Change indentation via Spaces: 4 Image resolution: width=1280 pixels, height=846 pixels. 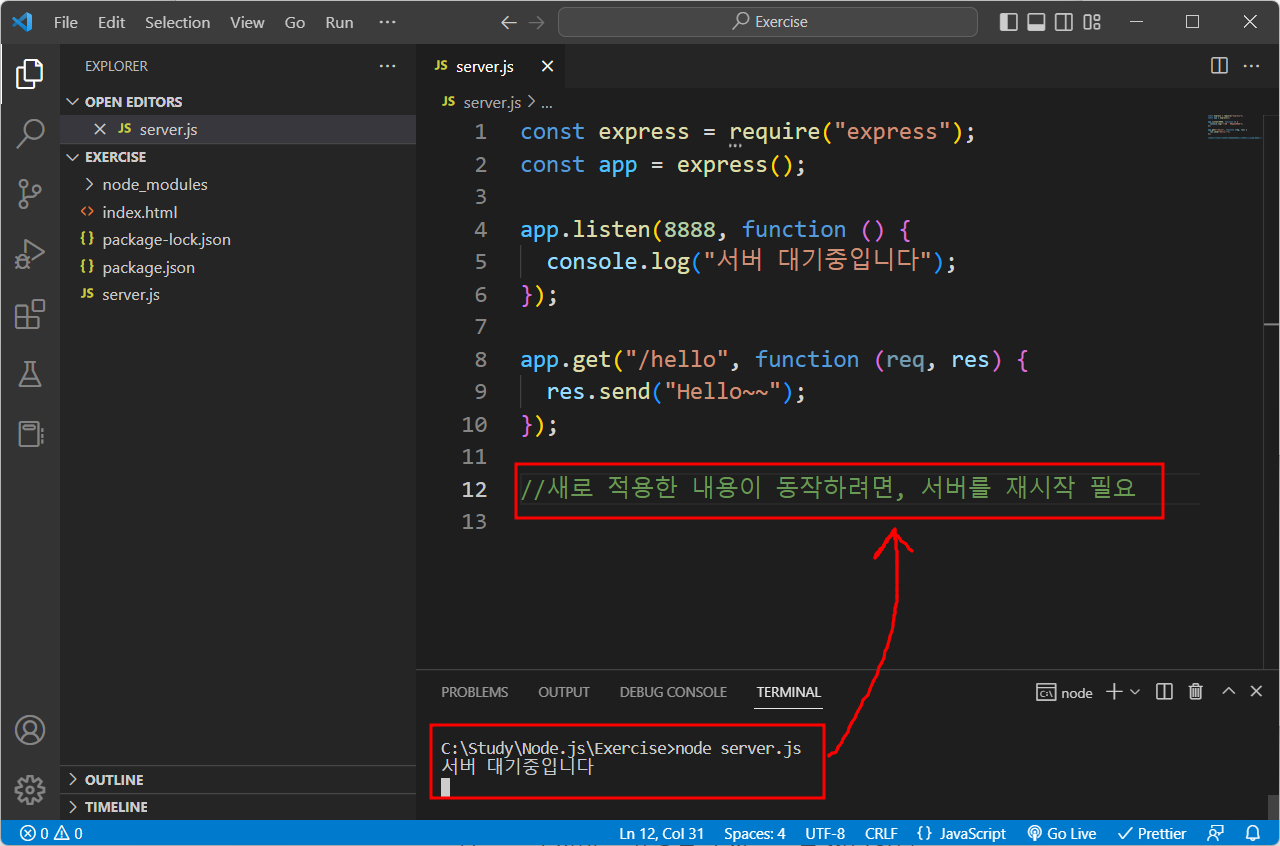click(755, 833)
